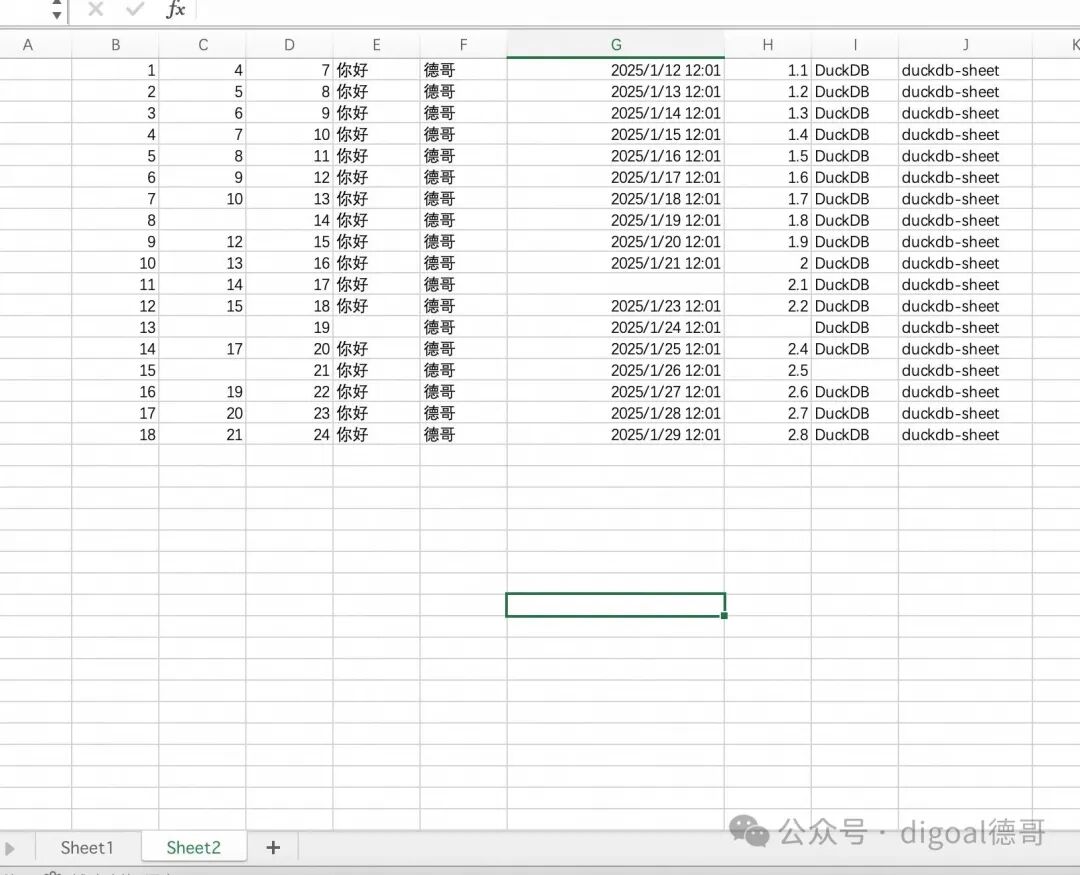Viewport: 1080px width, 875px height.
Task: Click the cell with date 2025/1/21 12:01
Action: (616, 263)
